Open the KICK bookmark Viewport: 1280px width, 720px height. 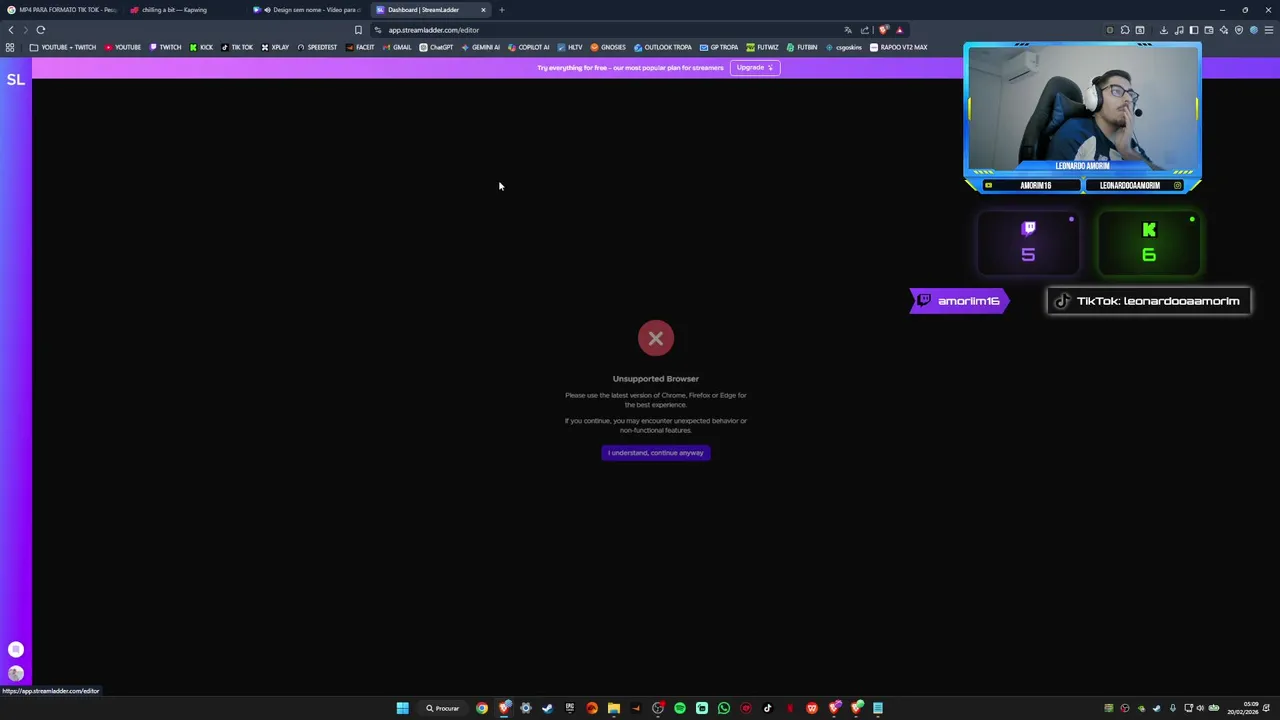(201, 47)
